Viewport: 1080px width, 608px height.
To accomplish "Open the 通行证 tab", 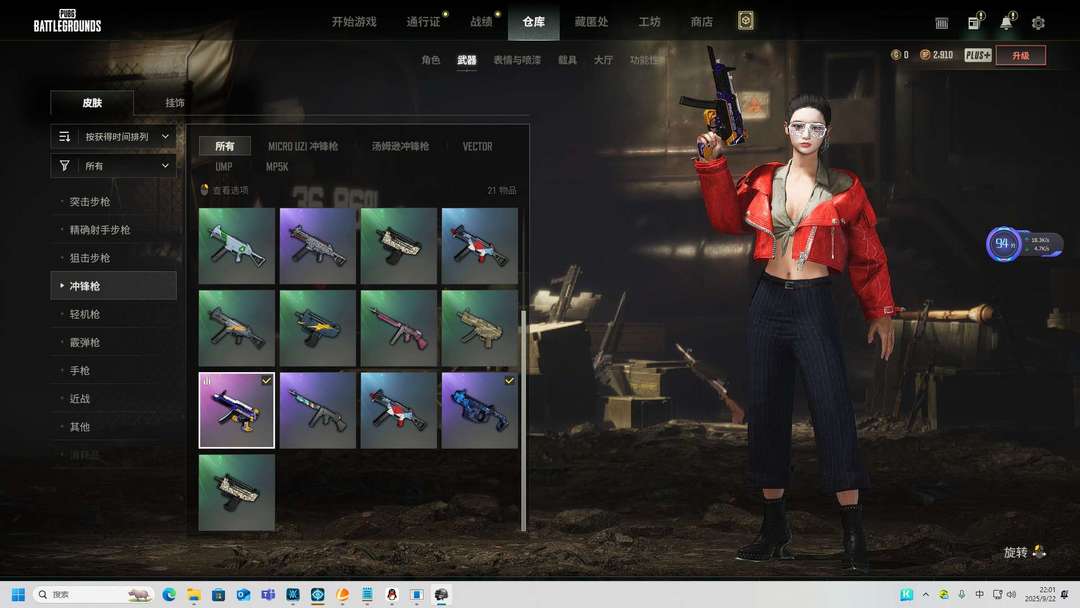I will (x=423, y=22).
